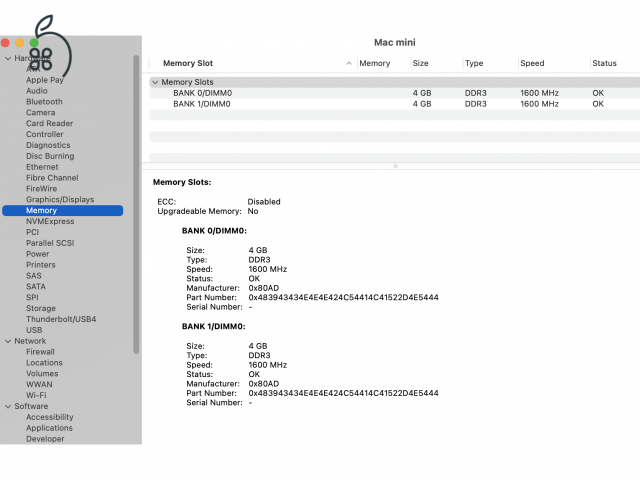Click ECC Disabled value
The height and width of the screenshot is (480, 640).
coord(264,202)
